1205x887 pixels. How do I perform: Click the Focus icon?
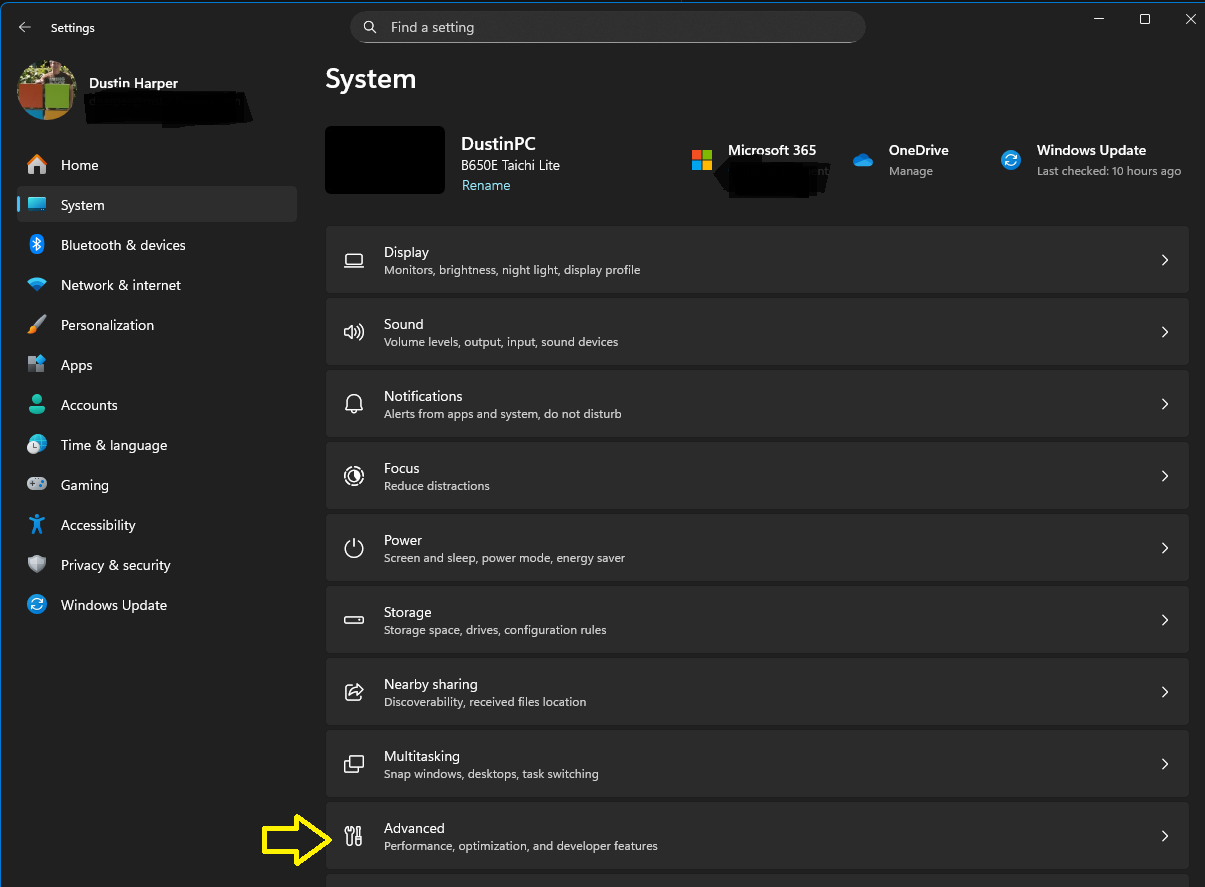coord(354,476)
